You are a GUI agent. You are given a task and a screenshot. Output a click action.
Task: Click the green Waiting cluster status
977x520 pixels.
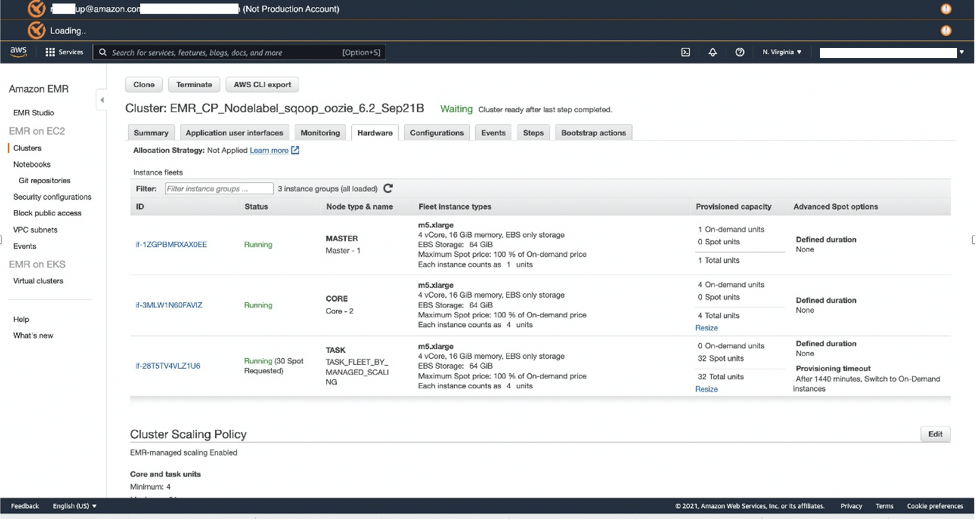coord(456,109)
